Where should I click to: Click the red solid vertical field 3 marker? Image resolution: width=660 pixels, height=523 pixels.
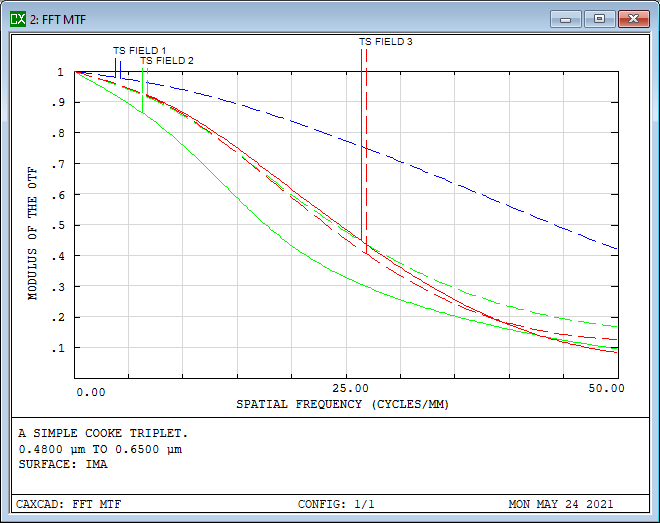point(361,144)
